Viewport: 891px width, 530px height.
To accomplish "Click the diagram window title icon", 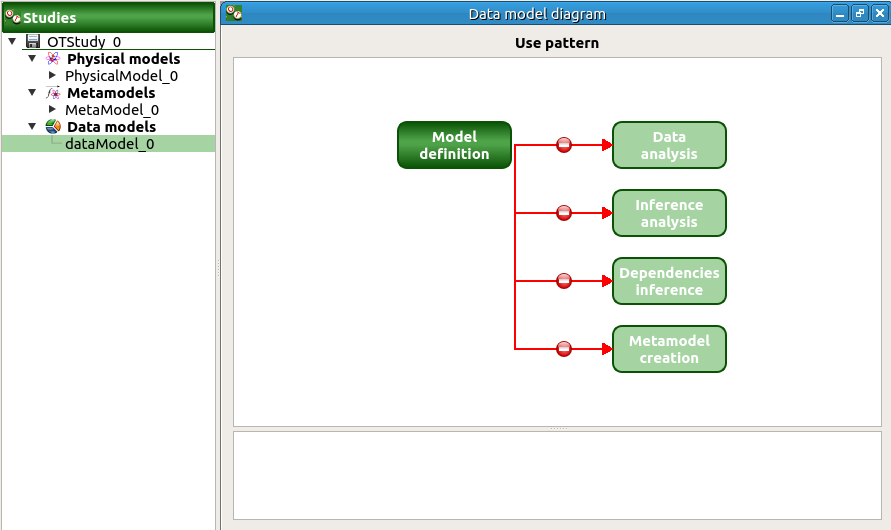I will [x=233, y=13].
